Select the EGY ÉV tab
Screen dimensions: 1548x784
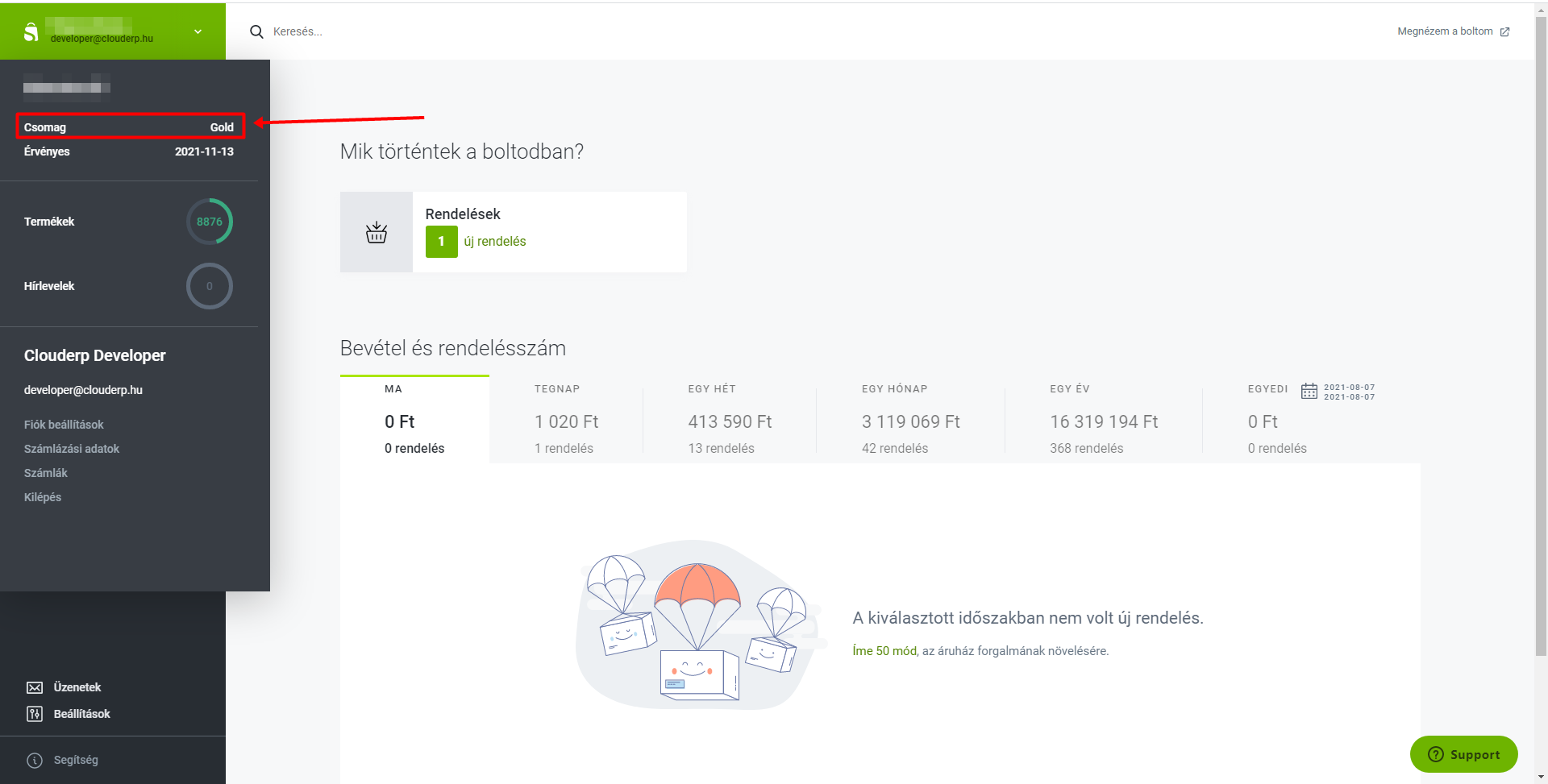coord(1103,419)
